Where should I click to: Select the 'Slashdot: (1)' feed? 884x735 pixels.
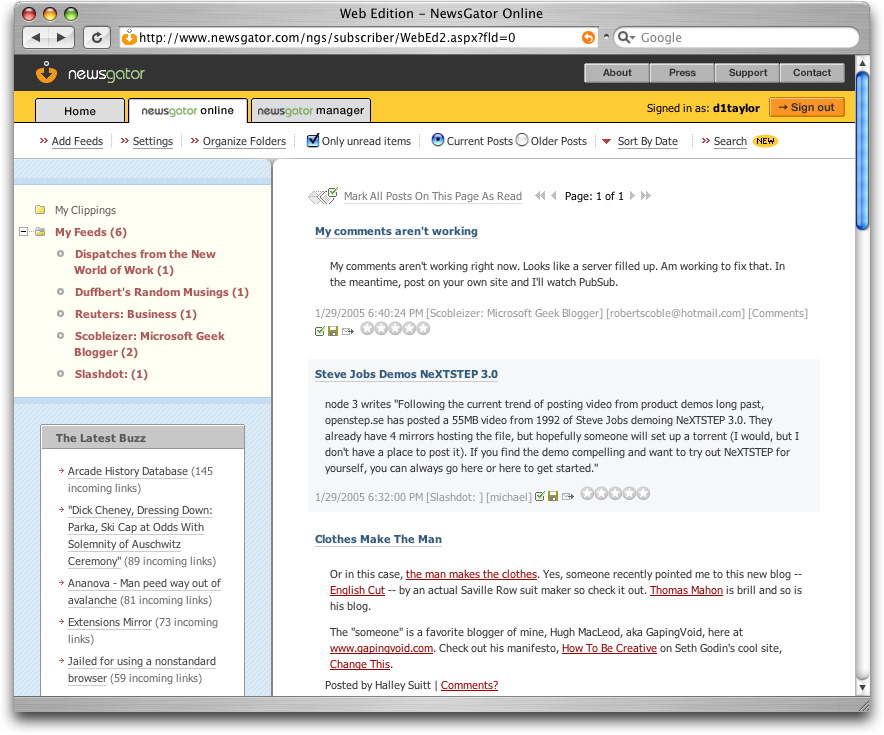tap(111, 374)
